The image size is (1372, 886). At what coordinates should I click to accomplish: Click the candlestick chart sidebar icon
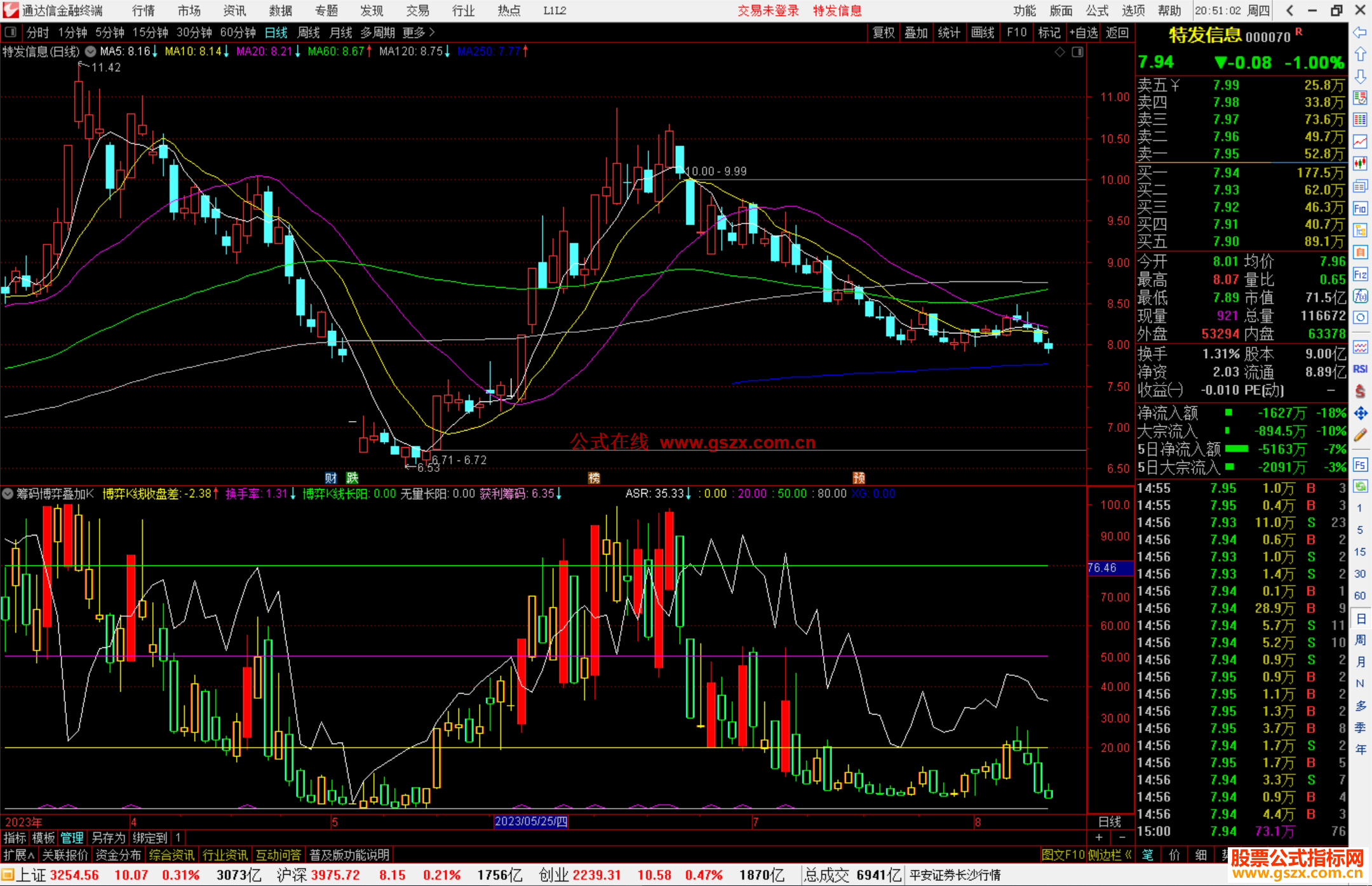point(1360,164)
